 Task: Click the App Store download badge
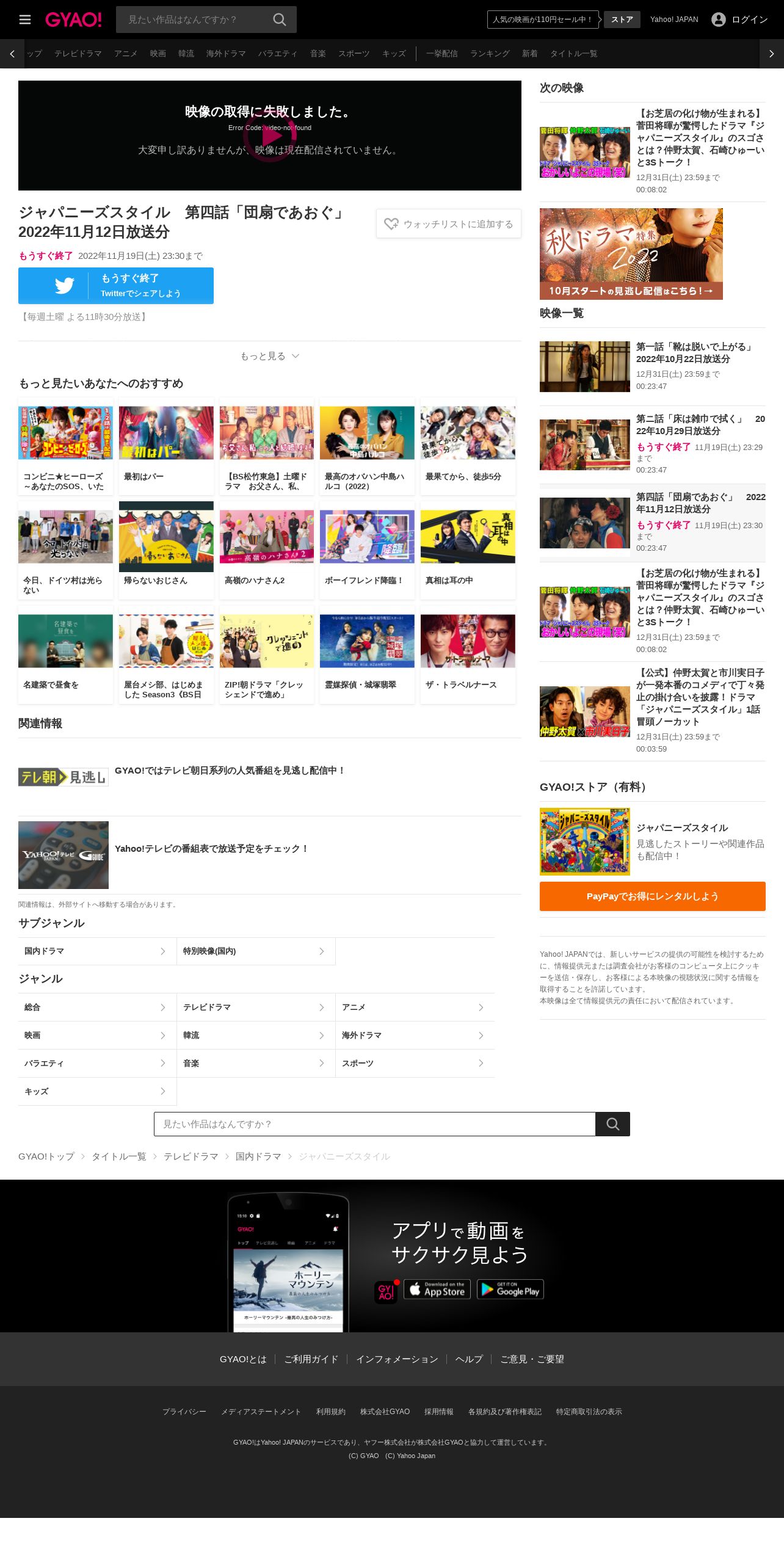pos(437,1289)
